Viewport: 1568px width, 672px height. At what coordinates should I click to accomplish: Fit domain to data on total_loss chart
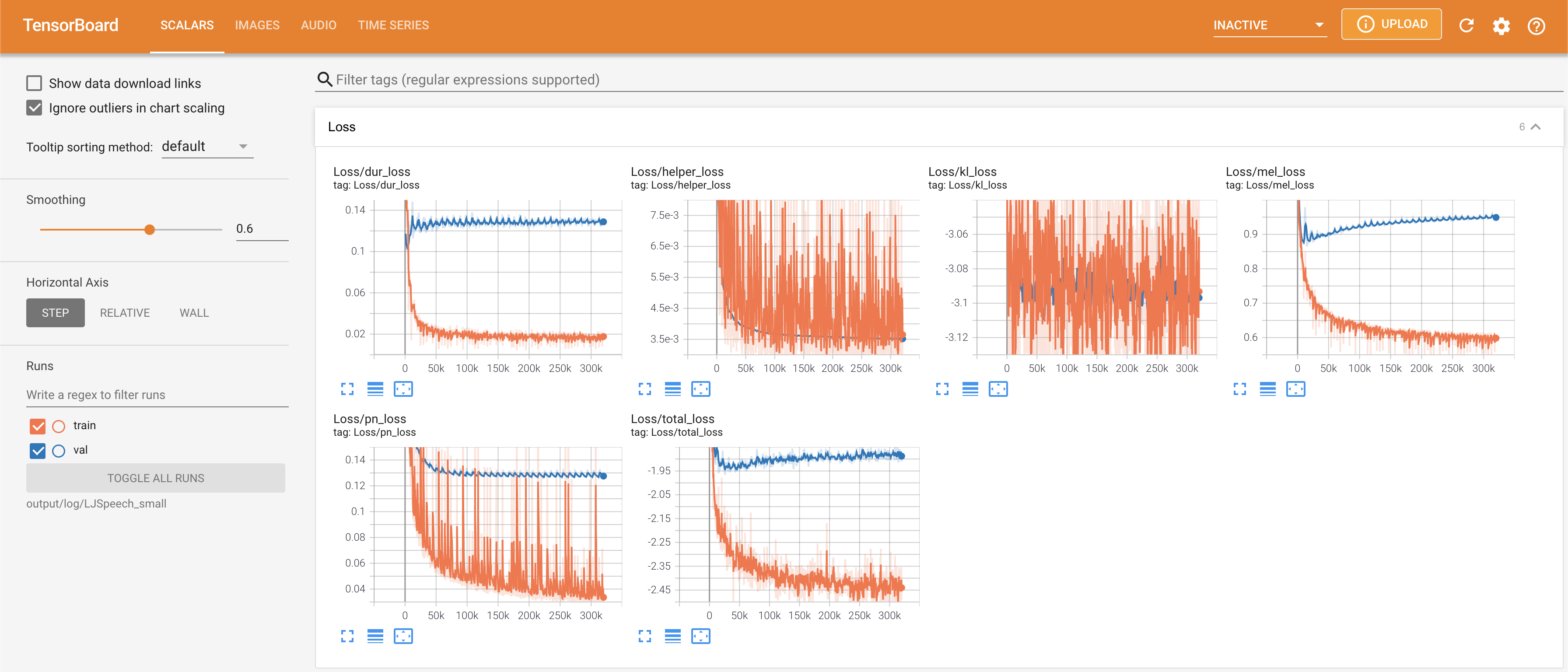tap(700, 636)
